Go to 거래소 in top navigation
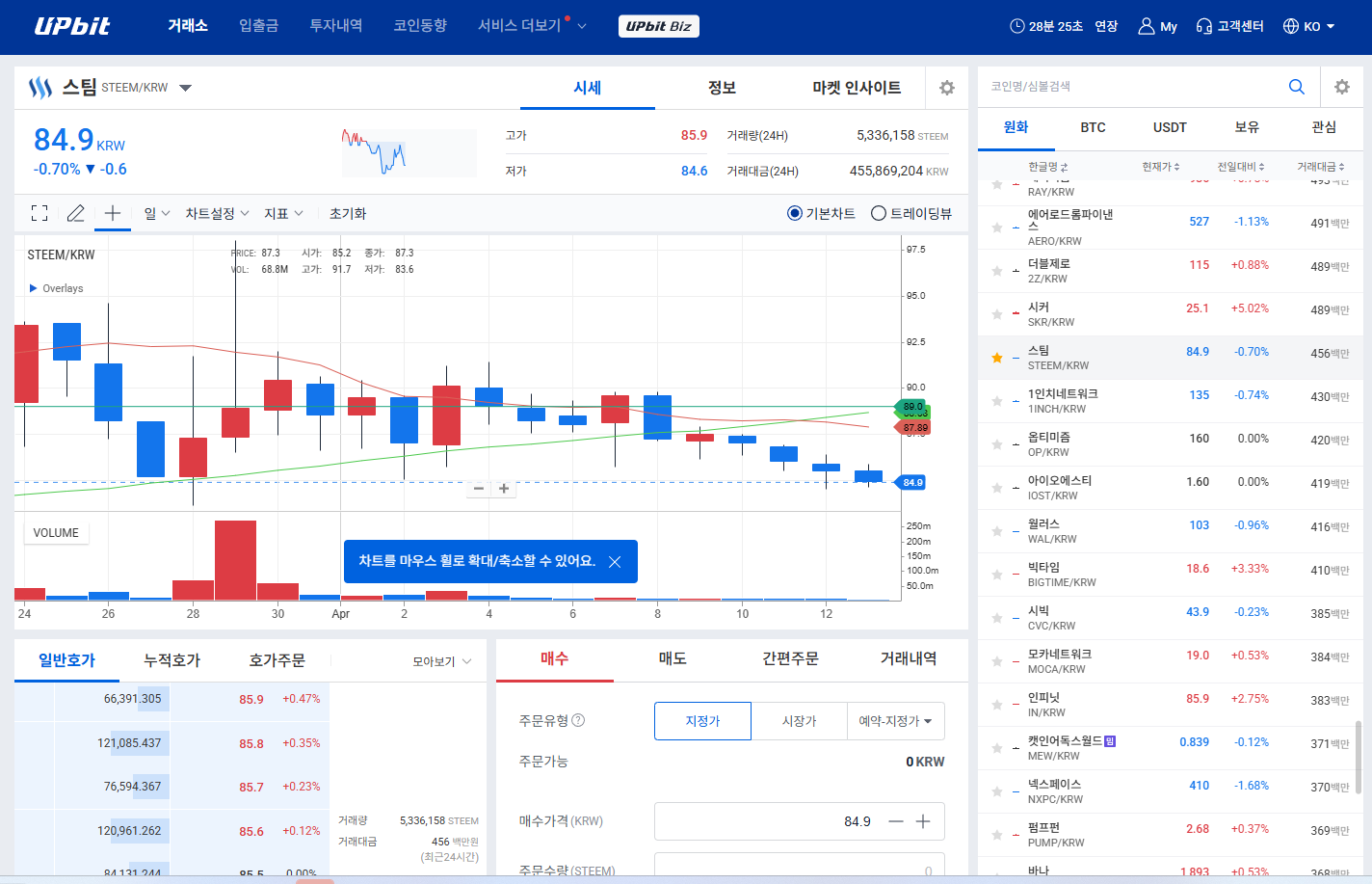Viewport: 1372px width, 884px height. tap(188, 26)
